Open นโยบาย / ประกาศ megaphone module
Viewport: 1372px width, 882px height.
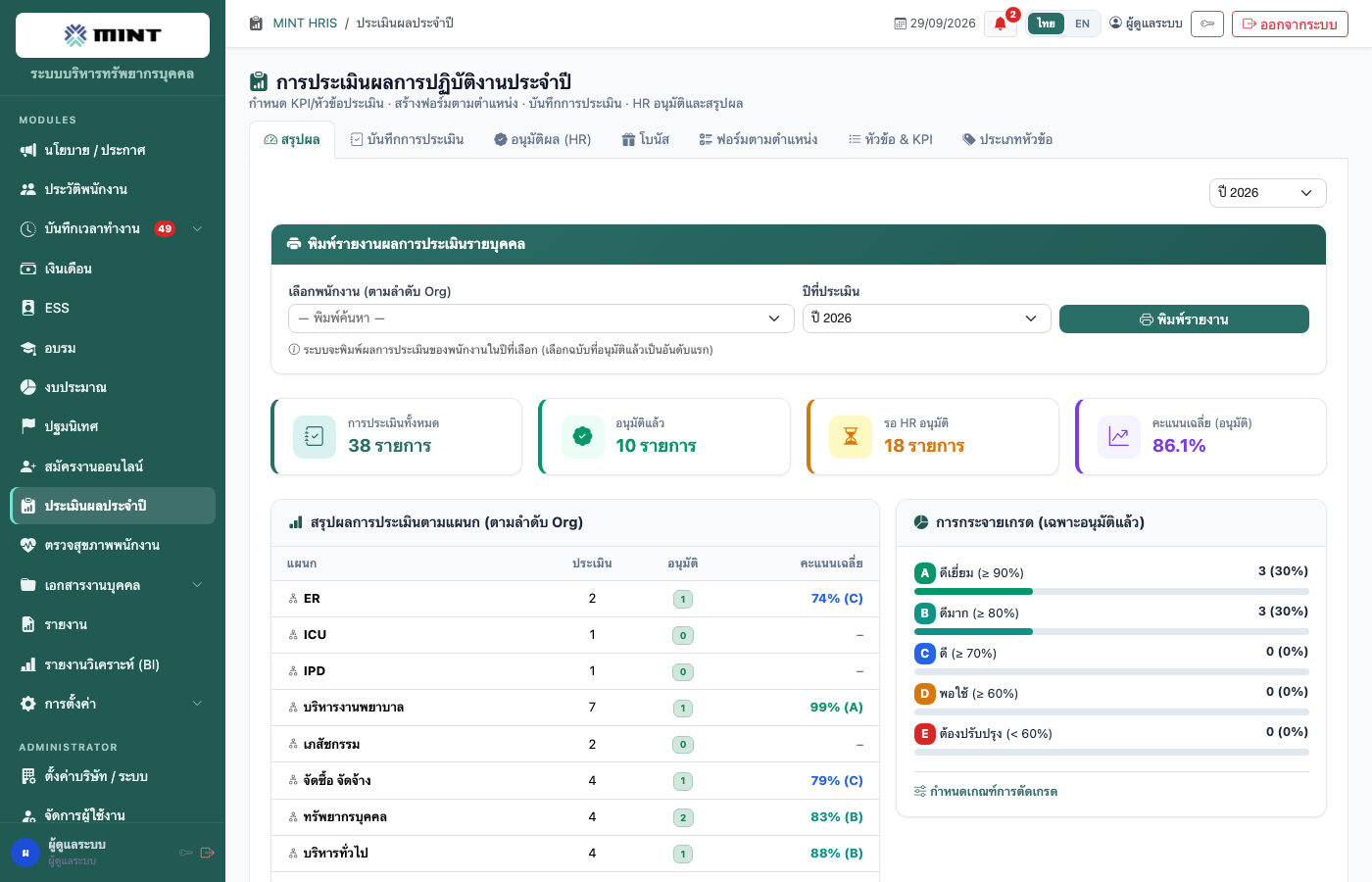pyautogui.click(x=113, y=150)
